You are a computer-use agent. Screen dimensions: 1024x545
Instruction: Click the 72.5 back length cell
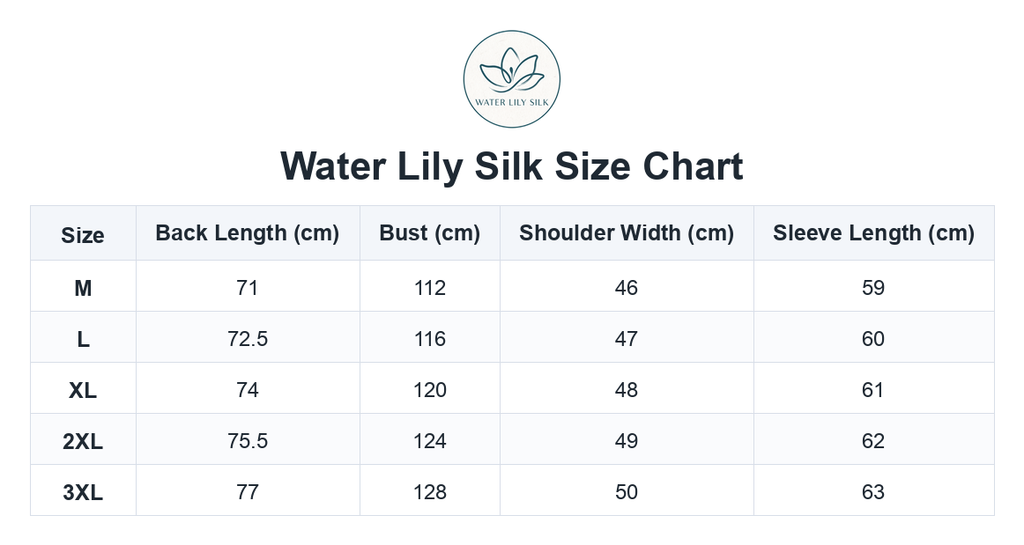pyautogui.click(x=248, y=339)
